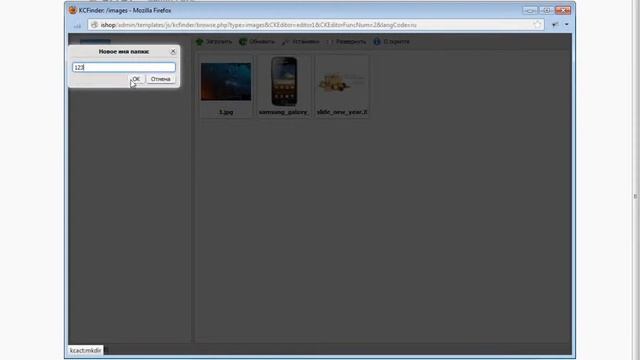Close the Новое имя папки dialog

(x=173, y=52)
